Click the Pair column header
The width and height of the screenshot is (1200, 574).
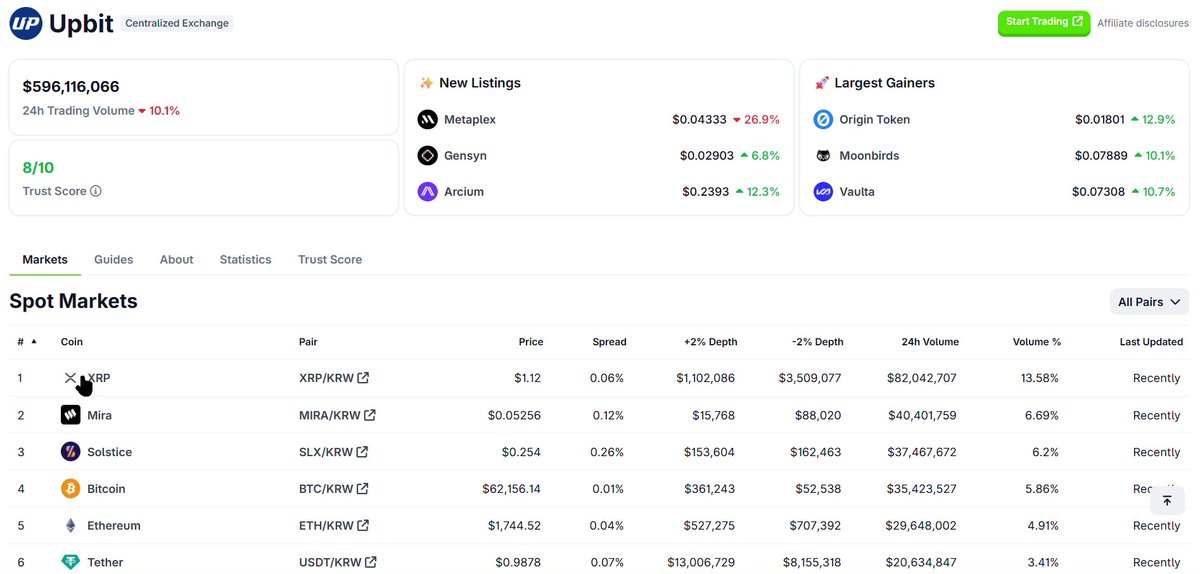pos(308,342)
